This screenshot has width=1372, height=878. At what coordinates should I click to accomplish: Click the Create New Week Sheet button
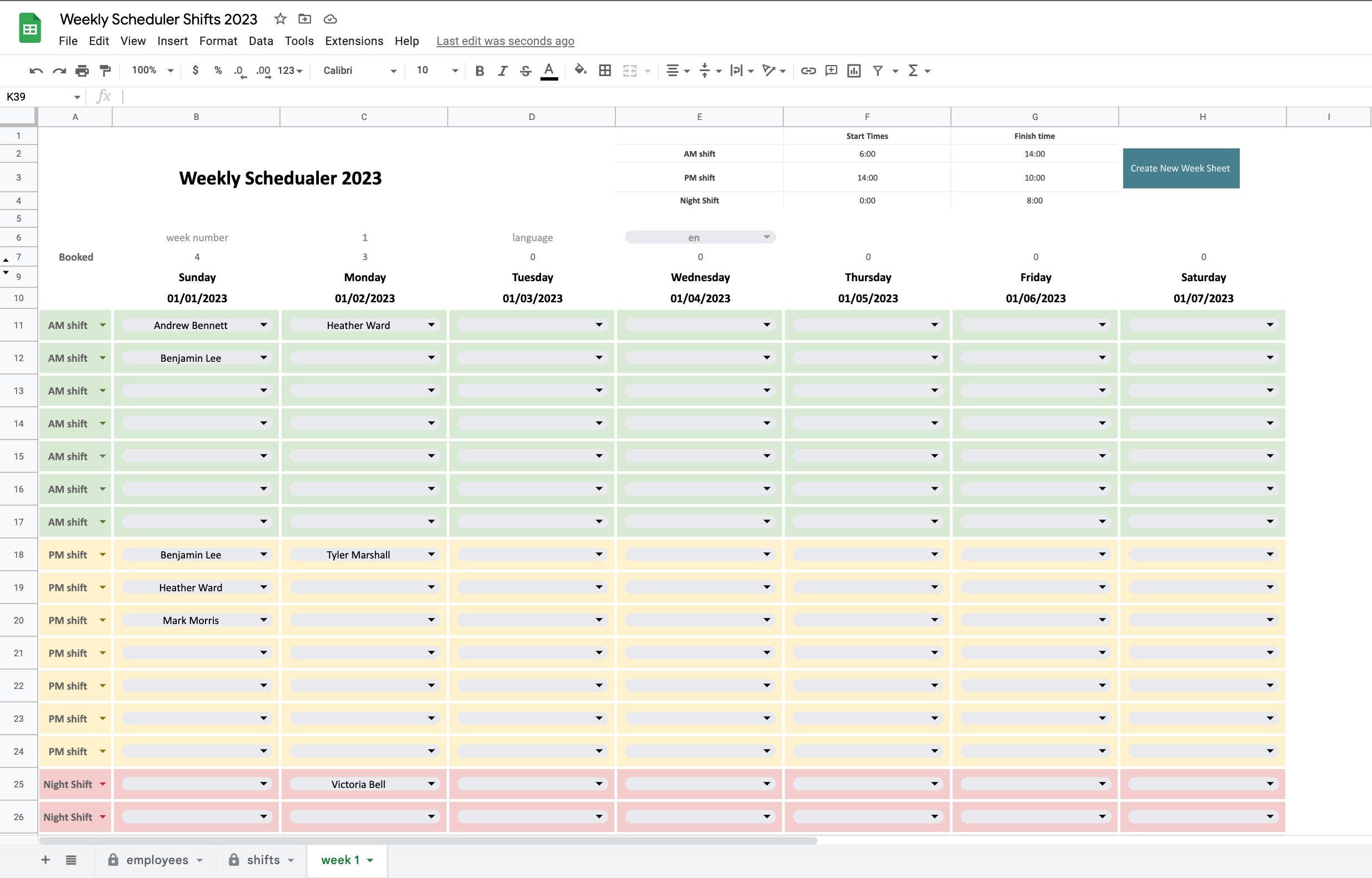coord(1180,168)
